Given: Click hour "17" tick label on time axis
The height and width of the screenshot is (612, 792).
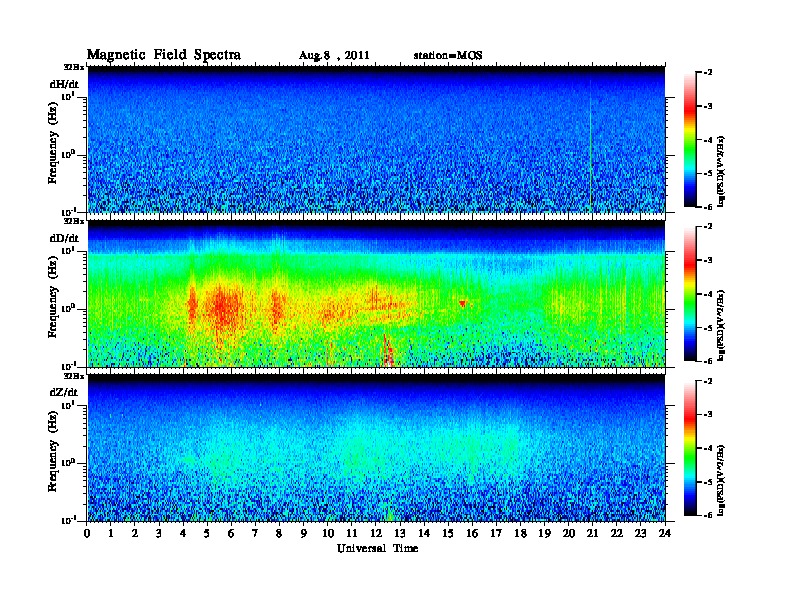Looking at the screenshot, I should point(497,534).
